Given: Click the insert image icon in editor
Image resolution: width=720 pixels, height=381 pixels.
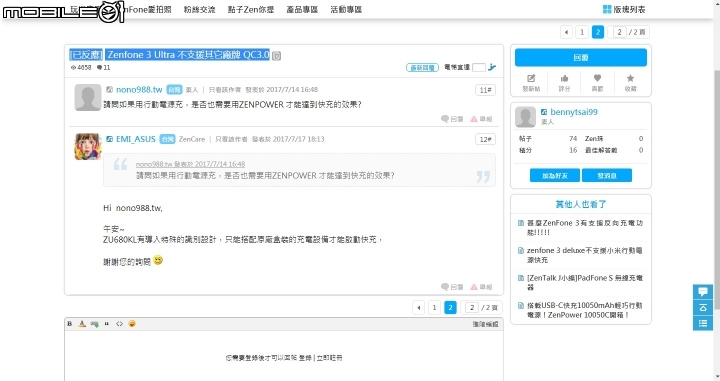Looking at the screenshot, I should (x=95, y=324).
